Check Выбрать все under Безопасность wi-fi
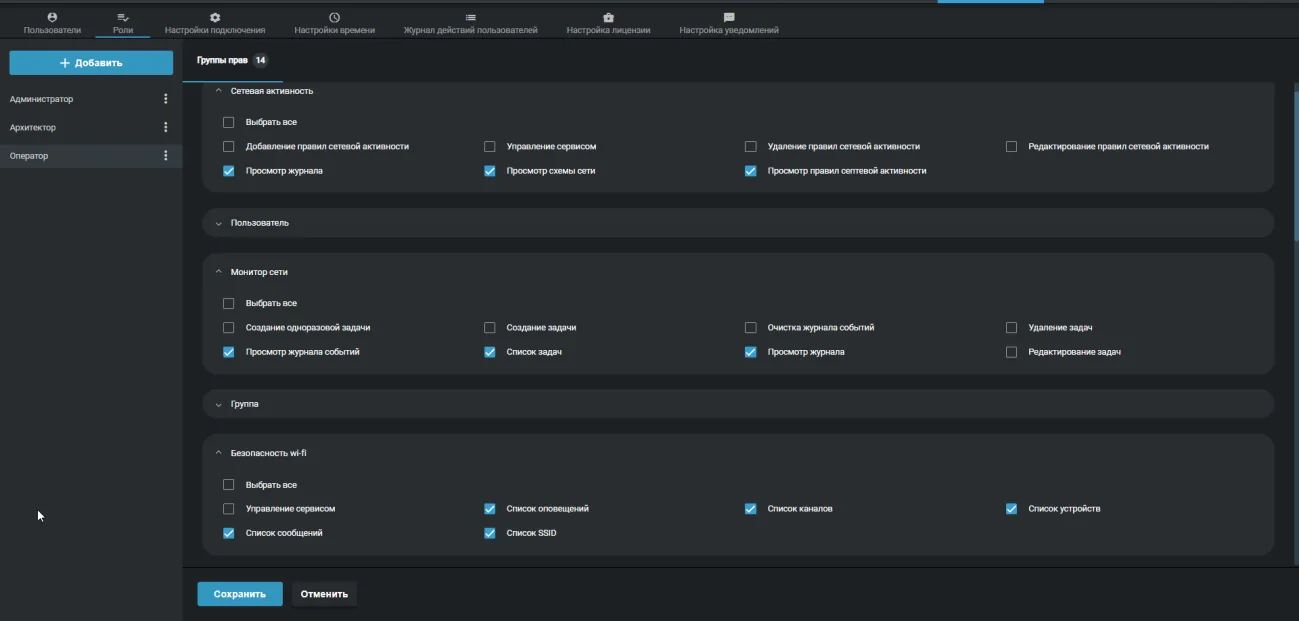 (229, 485)
